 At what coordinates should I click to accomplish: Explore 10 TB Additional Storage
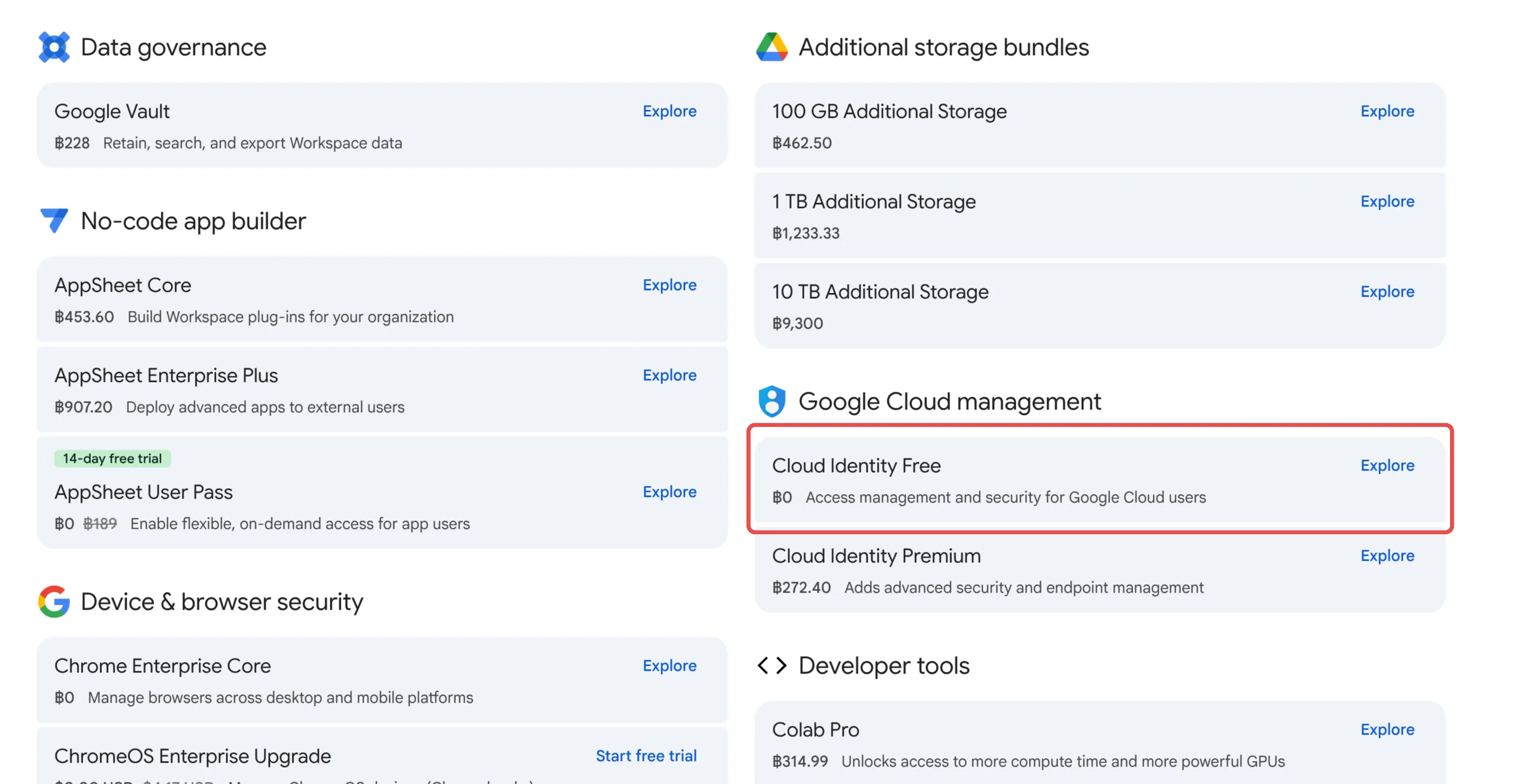1387,292
